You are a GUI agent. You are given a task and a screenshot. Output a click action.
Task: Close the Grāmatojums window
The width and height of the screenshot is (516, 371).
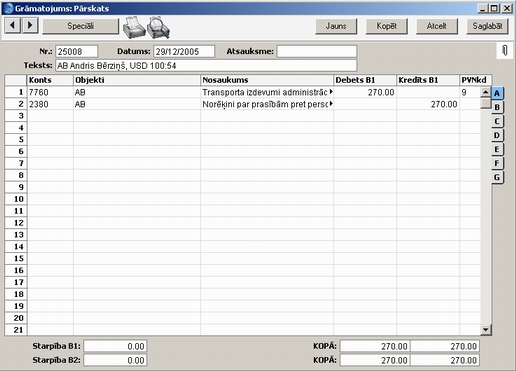tap(507, 8)
